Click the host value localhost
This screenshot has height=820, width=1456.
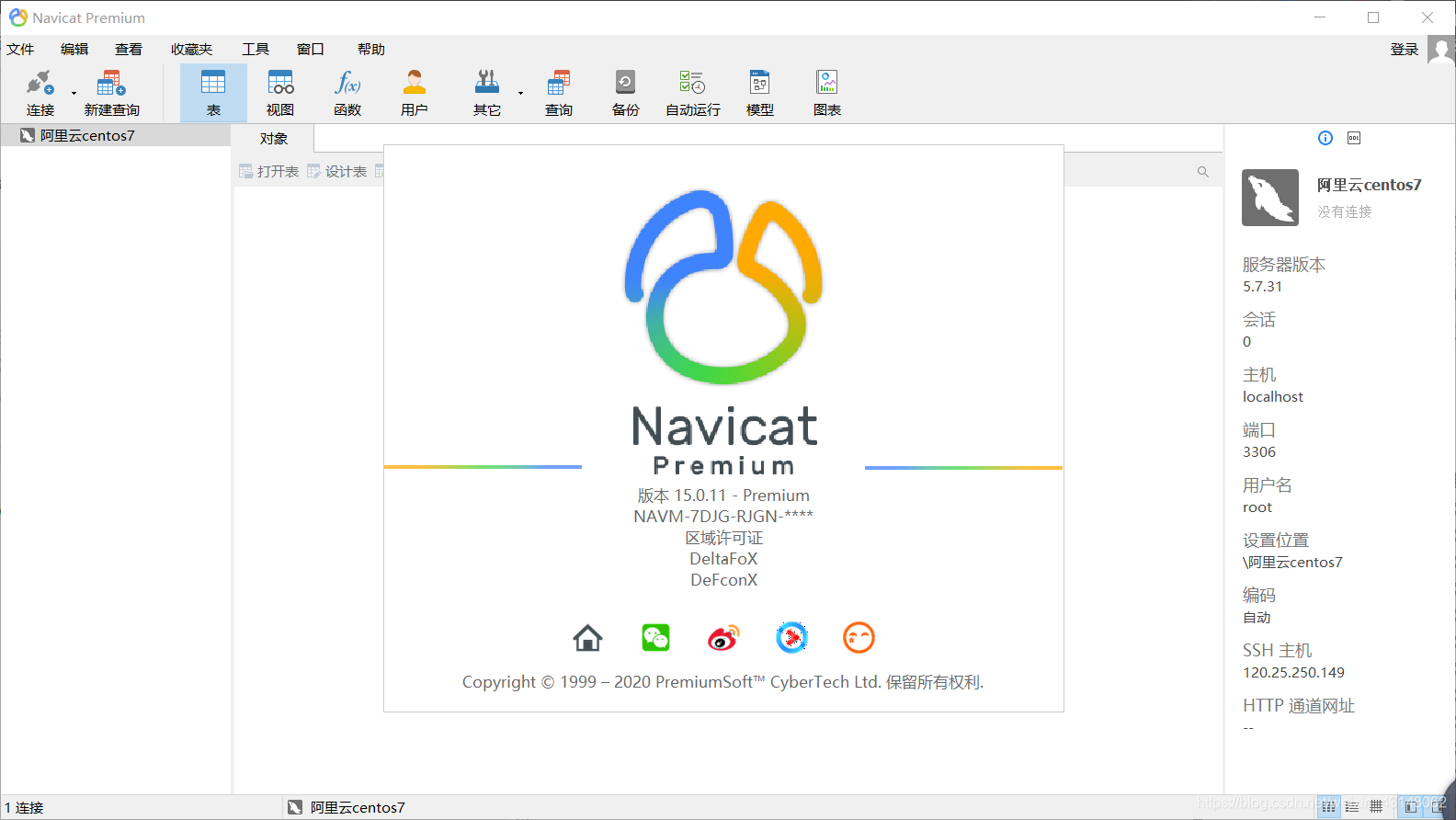coord(1273,397)
